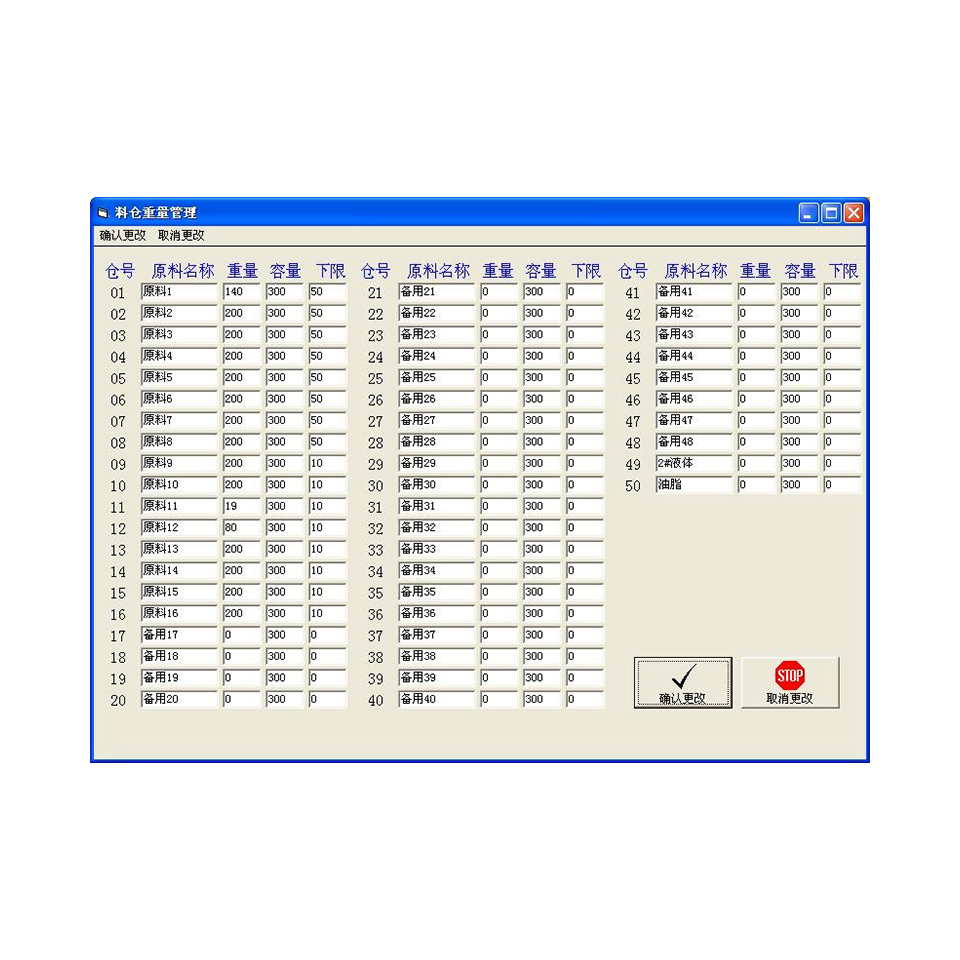Open the 取消更改 menu item

coord(181,235)
